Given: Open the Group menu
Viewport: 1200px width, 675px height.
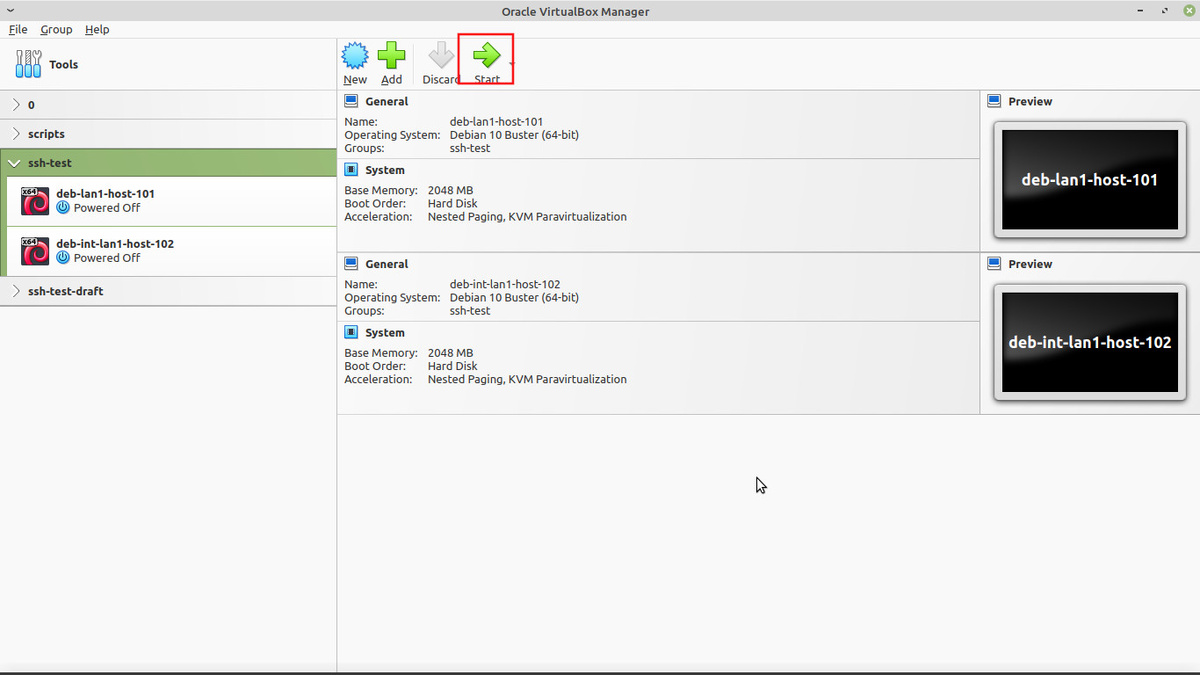Looking at the screenshot, I should pyautogui.click(x=56, y=29).
